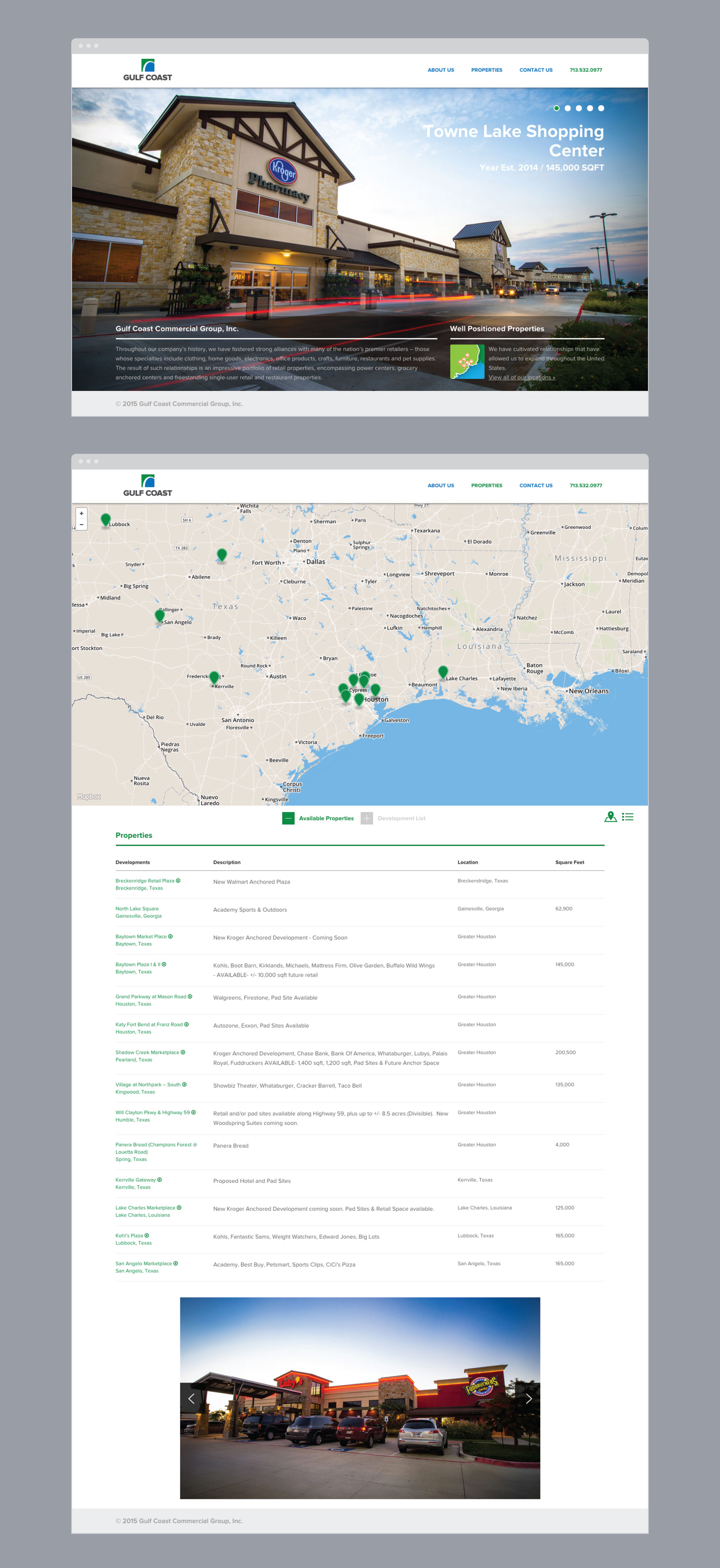Click the 'Developments' column header

pos(132,862)
